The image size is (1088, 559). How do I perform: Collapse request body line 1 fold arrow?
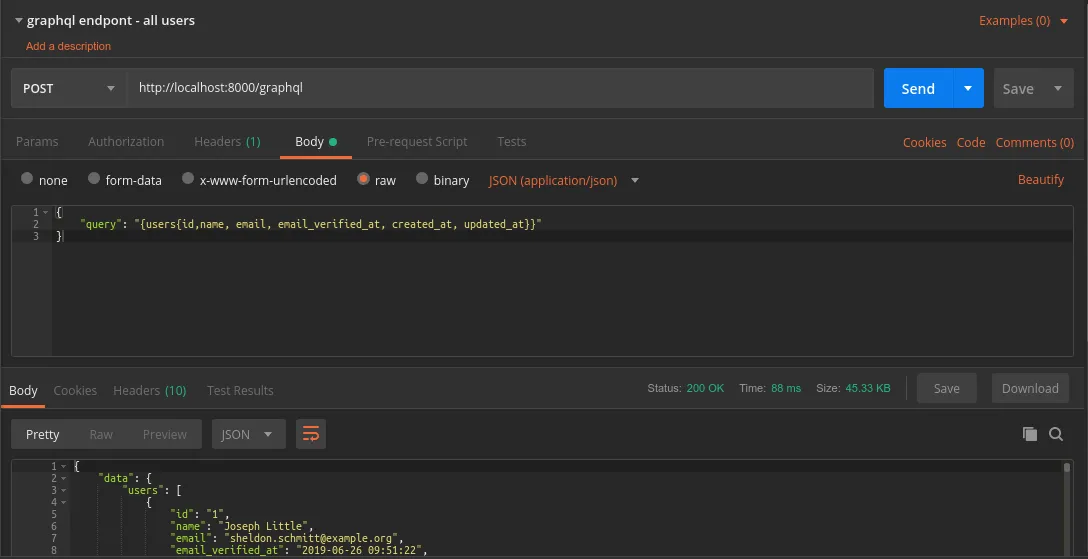point(46,212)
